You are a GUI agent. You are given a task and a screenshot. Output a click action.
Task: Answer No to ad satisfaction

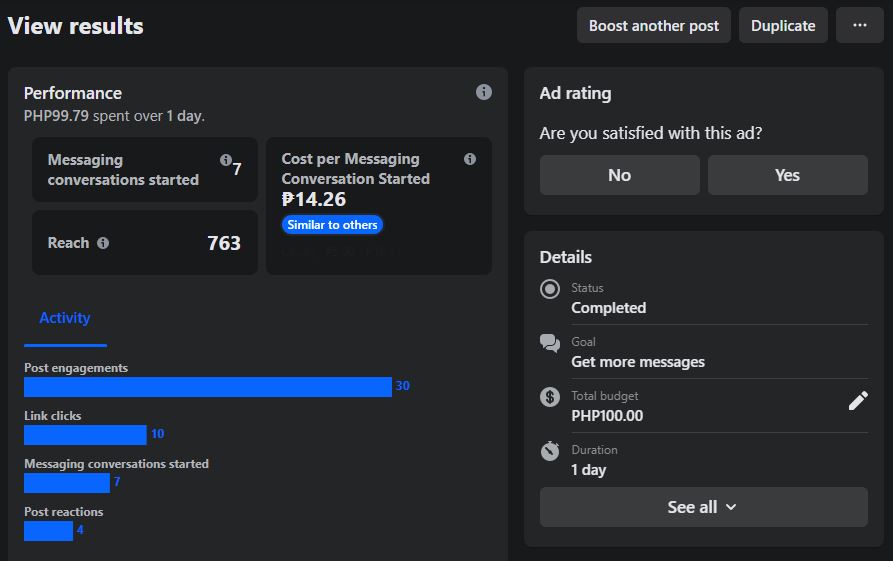click(619, 175)
